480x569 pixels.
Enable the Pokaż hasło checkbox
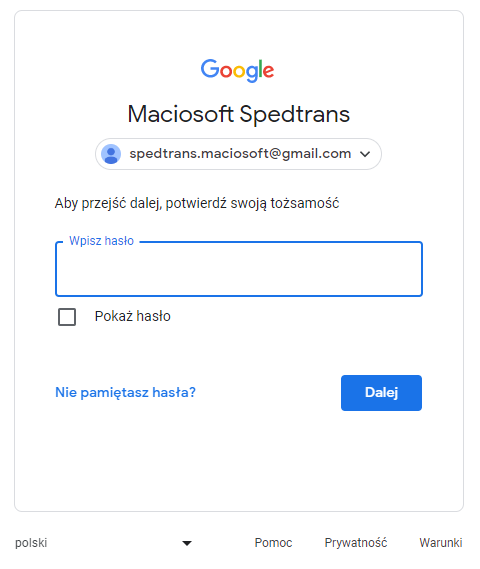(67, 317)
